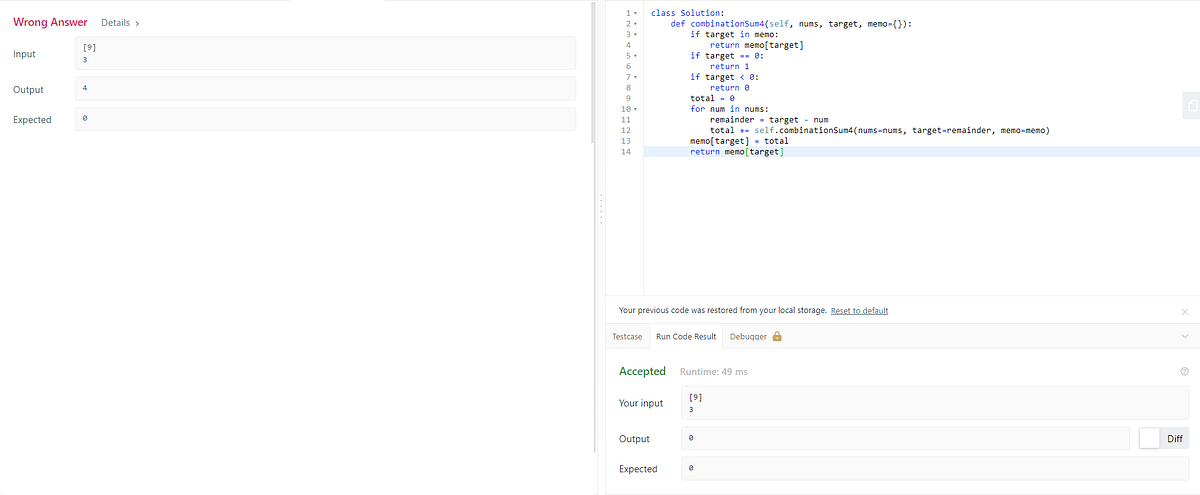This screenshot has height=495, width=1200.
Task: Click the Accepted status text
Action: (x=642, y=371)
